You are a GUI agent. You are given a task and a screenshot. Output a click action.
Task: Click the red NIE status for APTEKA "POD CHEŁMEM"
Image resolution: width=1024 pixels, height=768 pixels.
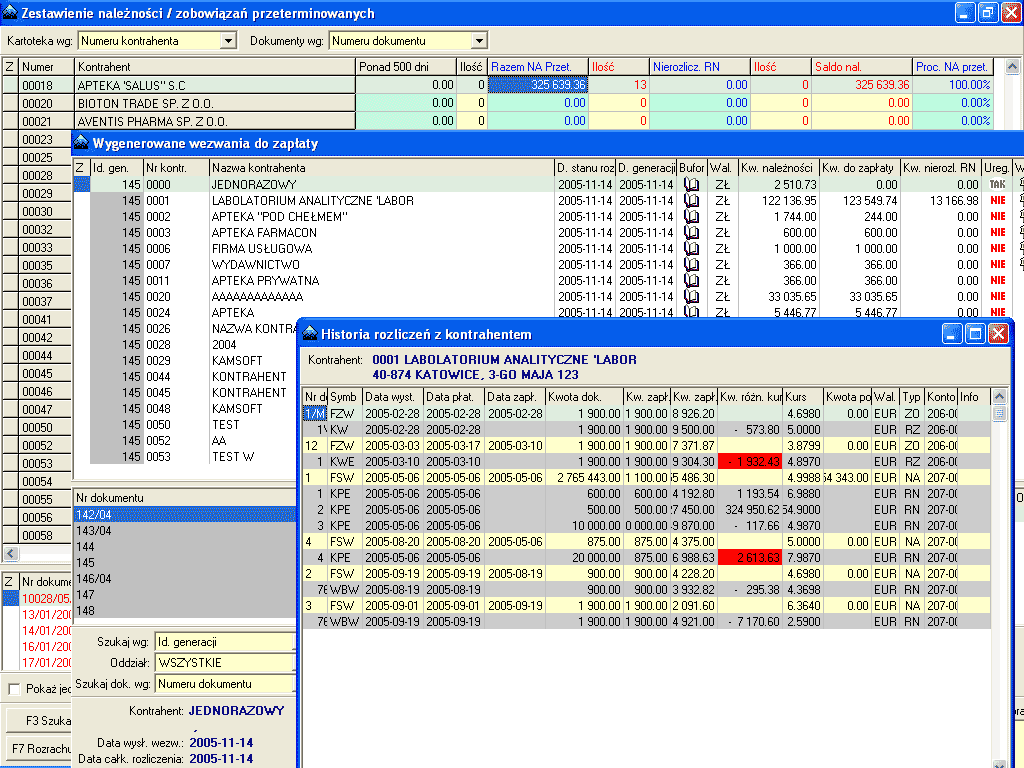(997, 217)
